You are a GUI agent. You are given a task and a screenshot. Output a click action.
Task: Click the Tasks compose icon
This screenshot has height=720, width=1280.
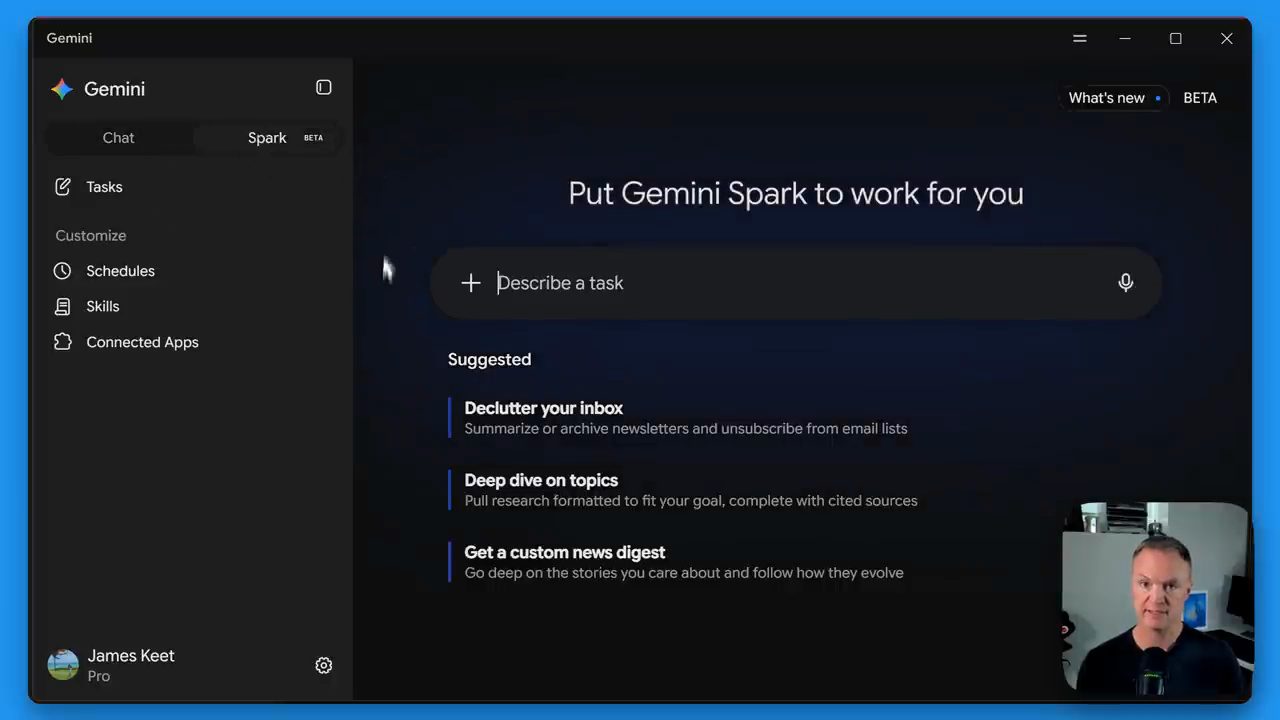[63, 187]
